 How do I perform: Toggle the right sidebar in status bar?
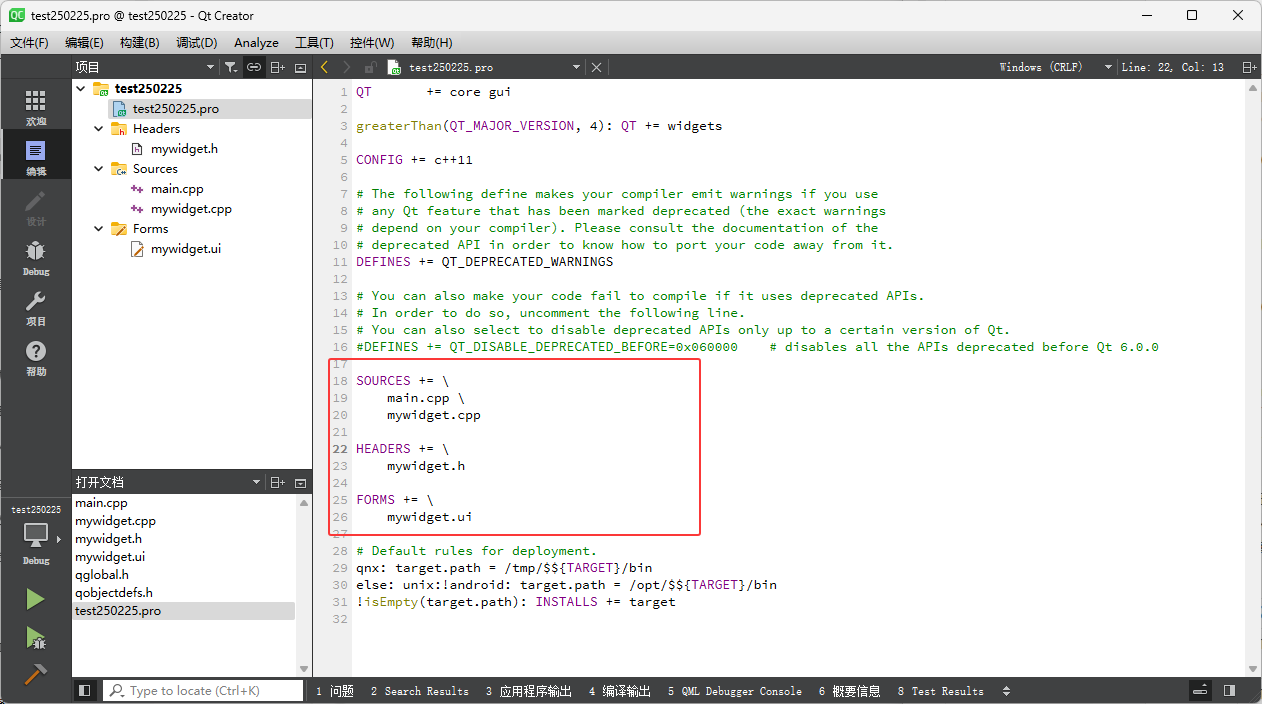[1229, 691]
